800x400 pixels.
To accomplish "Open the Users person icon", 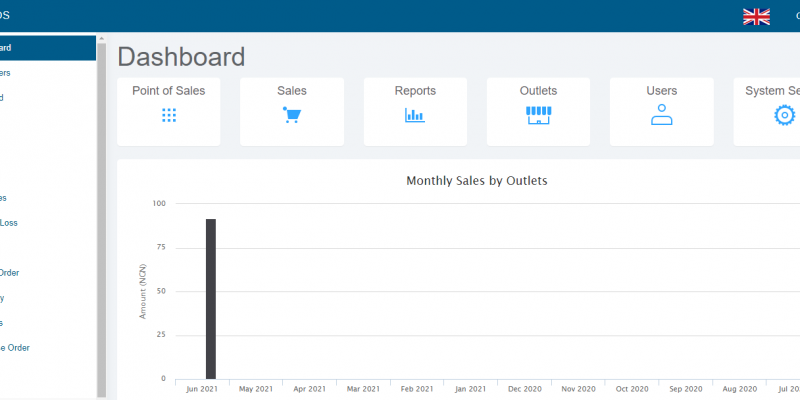I will (x=661, y=115).
